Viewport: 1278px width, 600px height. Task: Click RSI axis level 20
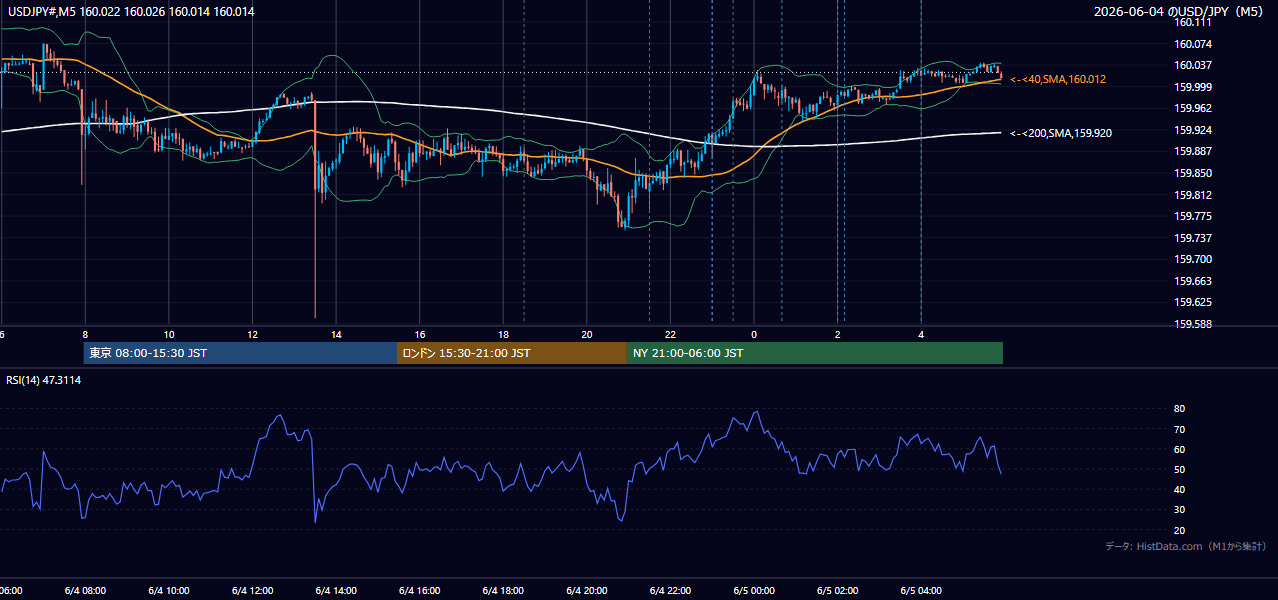pos(1179,530)
